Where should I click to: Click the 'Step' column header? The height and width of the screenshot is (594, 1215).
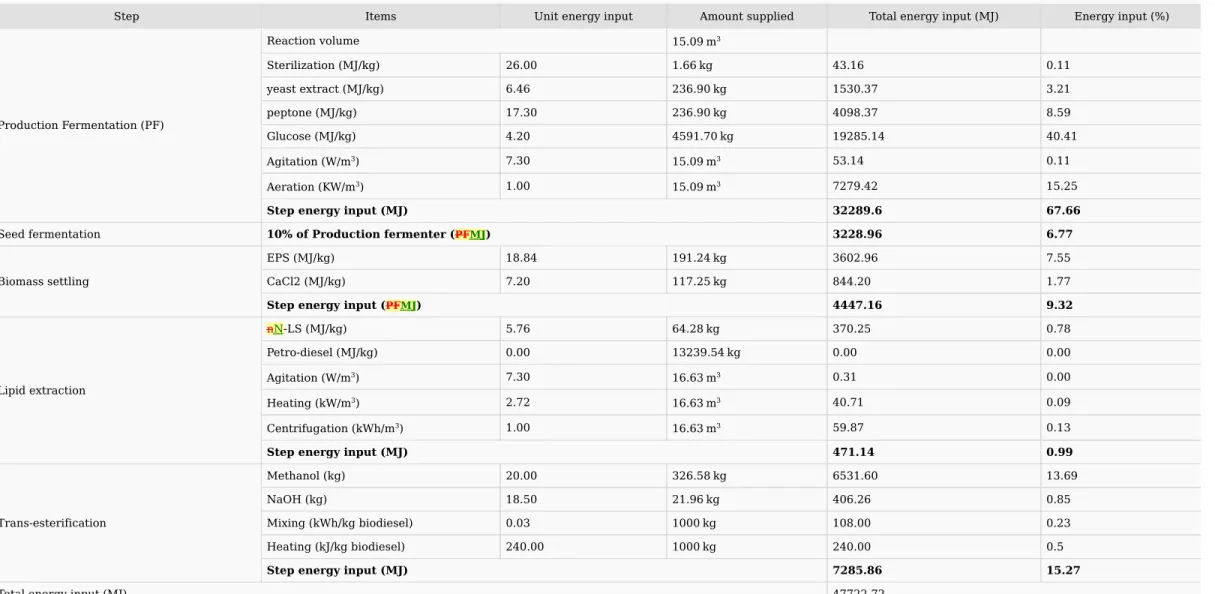[126, 16]
